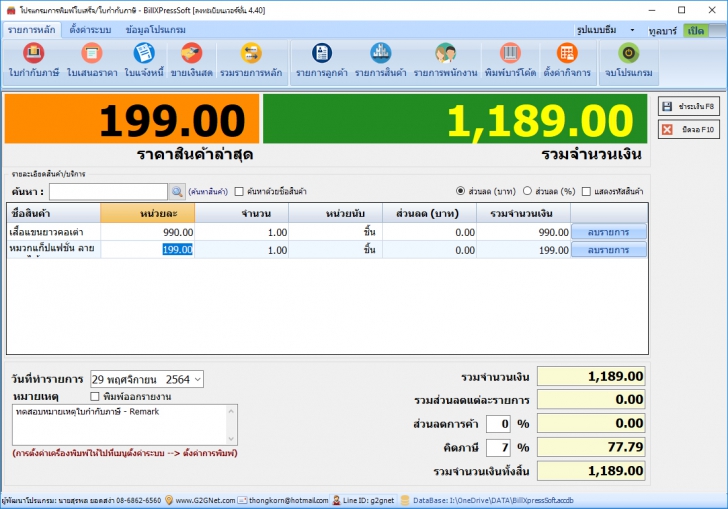Click the map pin icon in status bar
Image resolution: width=728 pixels, height=509 pixels.
tap(169, 500)
